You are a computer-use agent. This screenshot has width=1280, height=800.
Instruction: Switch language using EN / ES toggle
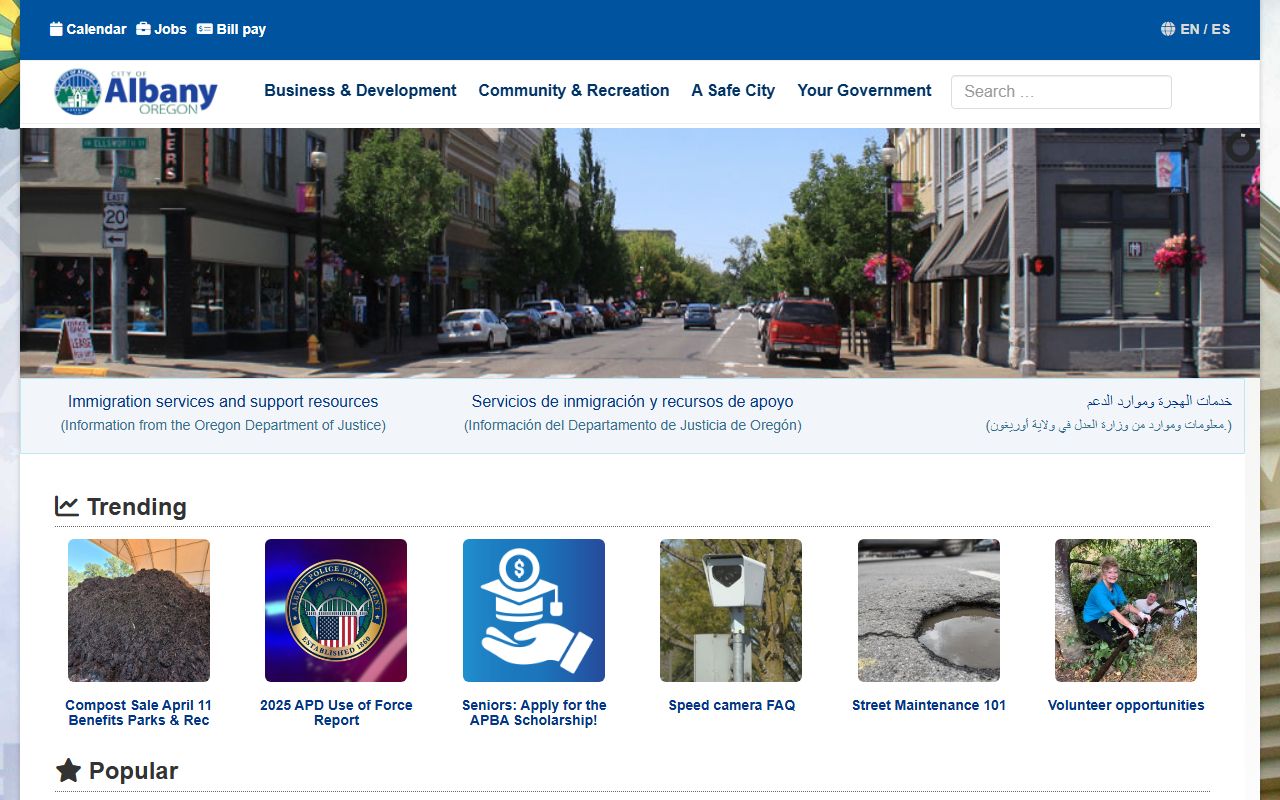point(1205,29)
